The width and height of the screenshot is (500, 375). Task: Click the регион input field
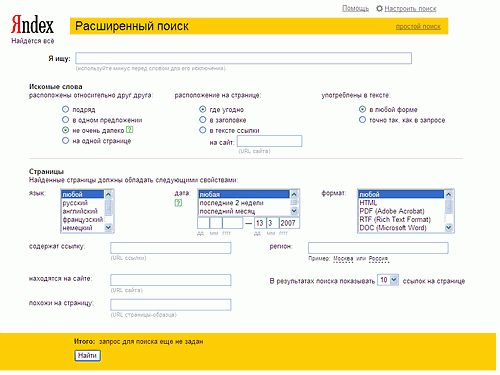(378, 248)
